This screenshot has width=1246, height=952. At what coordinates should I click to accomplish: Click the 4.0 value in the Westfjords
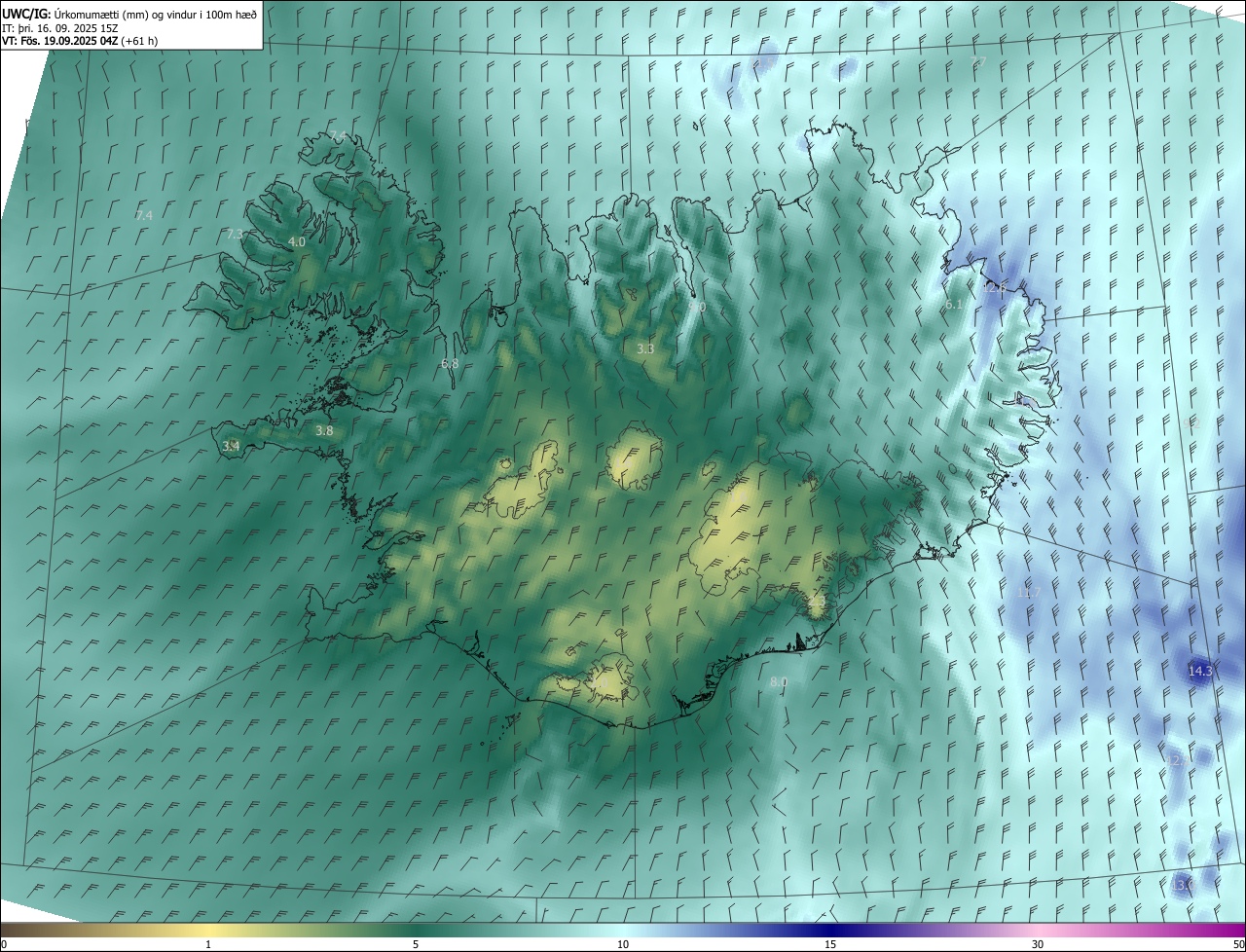(x=297, y=241)
